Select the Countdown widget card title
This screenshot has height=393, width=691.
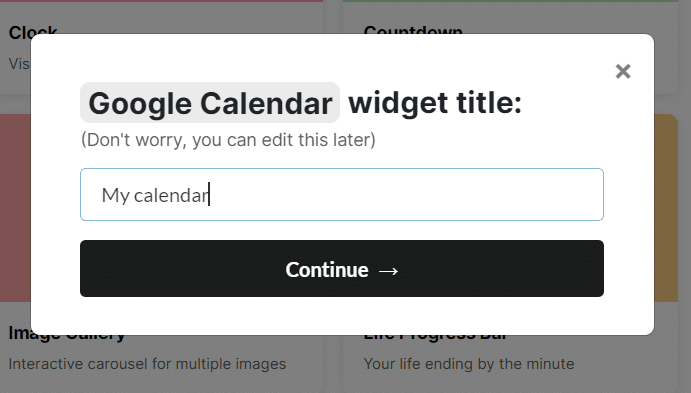click(x=413, y=29)
